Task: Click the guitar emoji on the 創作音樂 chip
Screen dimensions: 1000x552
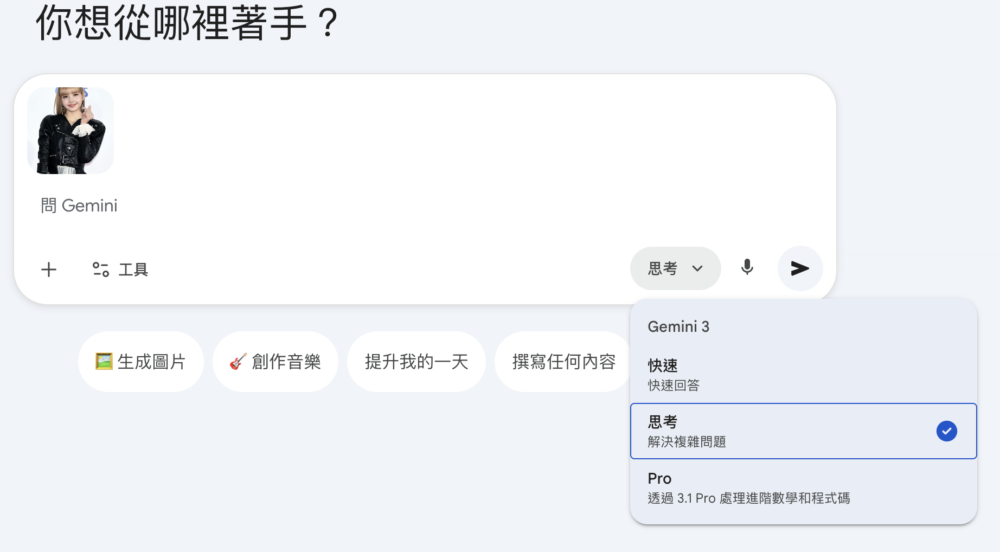Action: (238, 362)
